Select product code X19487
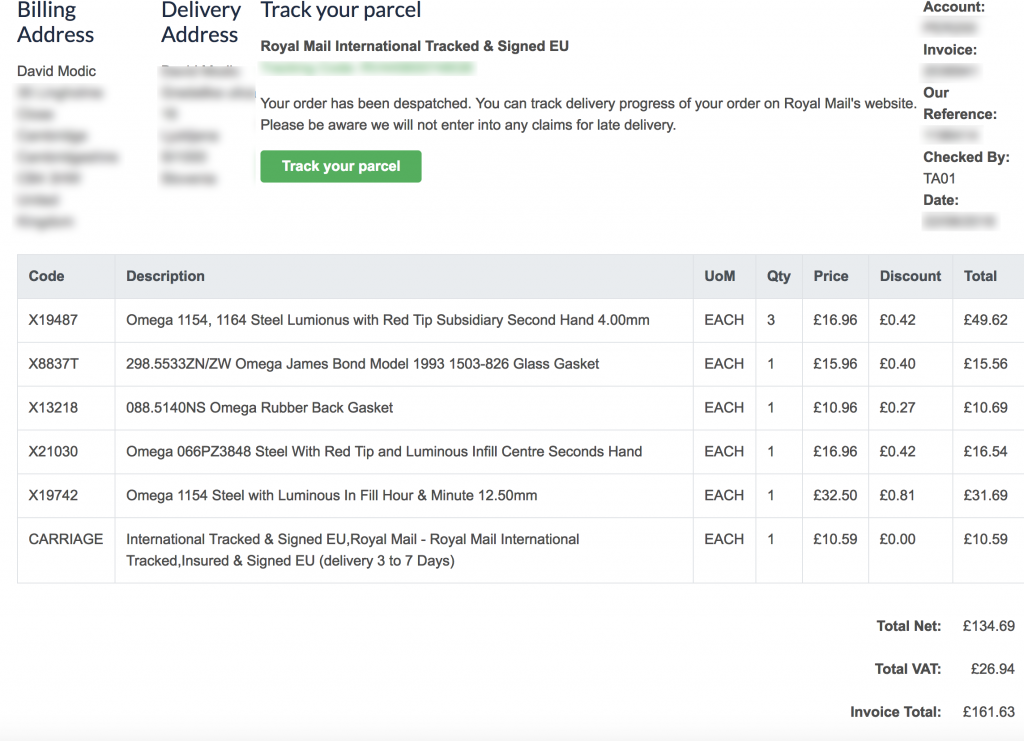The height and width of the screenshot is (741, 1024). pyautogui.click(x=53, y=320)
